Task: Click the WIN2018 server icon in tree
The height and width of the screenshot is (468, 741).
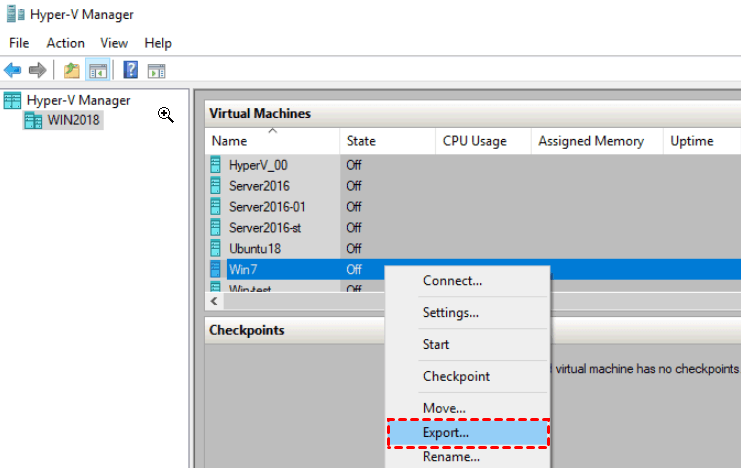Action: click(x=33, y=121)
